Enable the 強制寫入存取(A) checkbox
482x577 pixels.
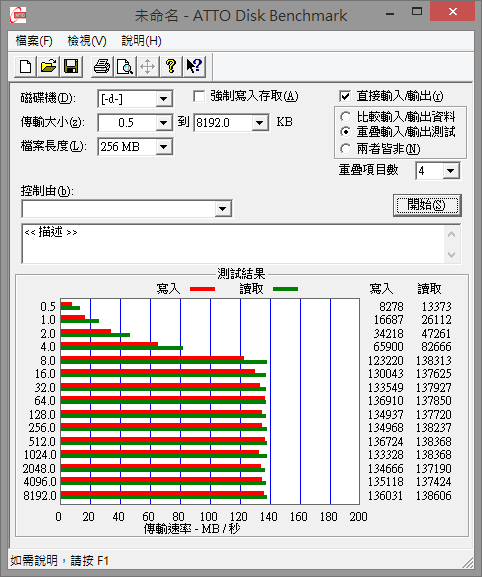tap(199, 96)
